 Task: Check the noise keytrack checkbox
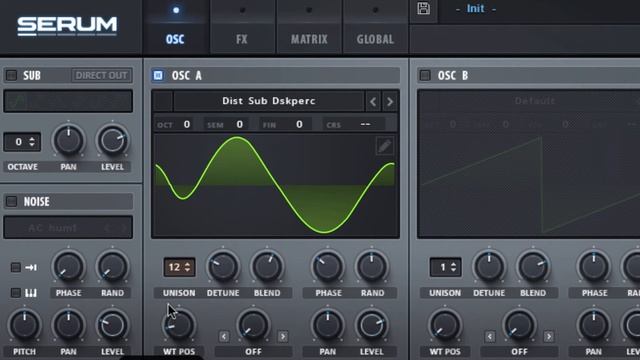[x=16, y=293]
